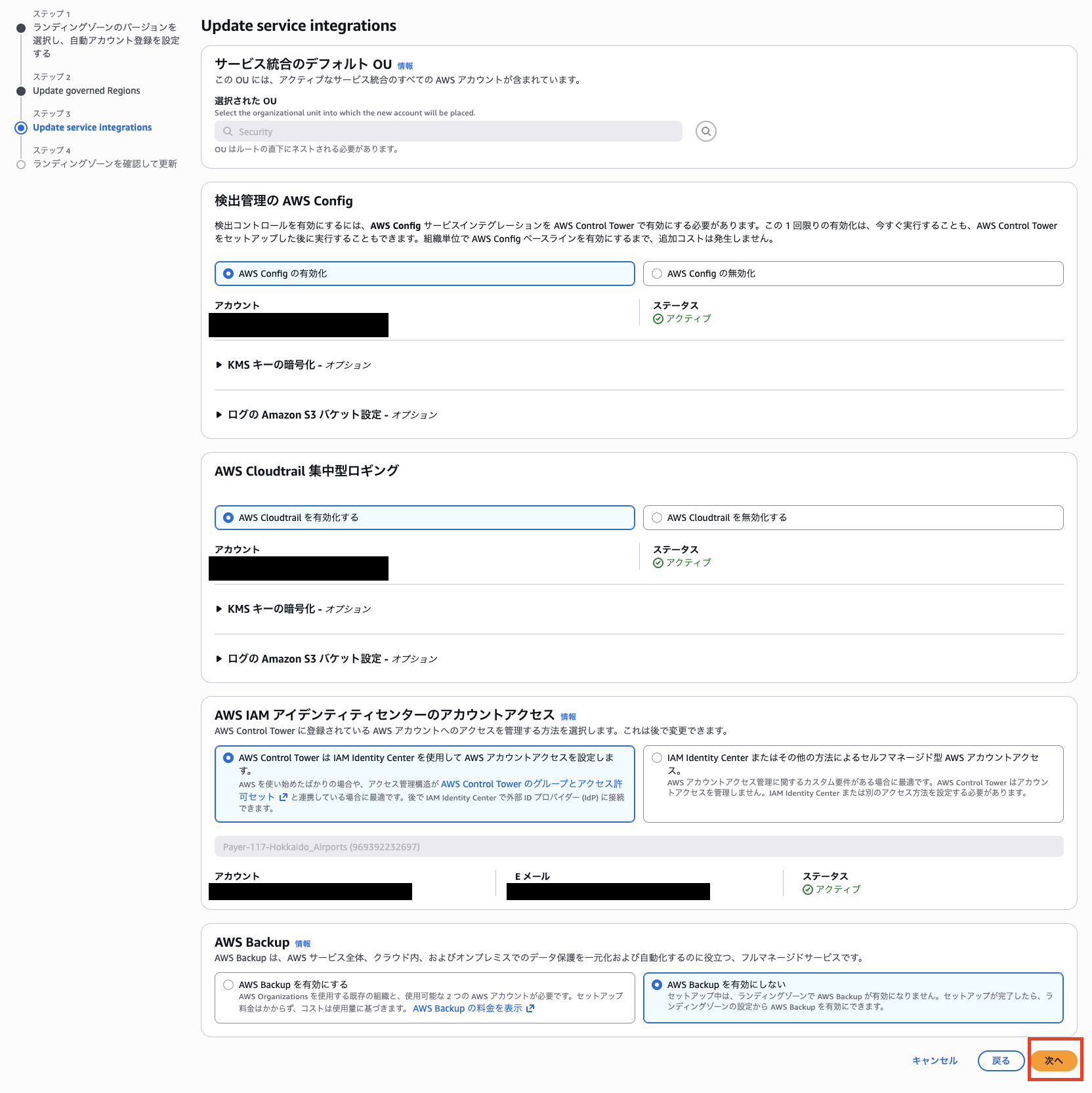The width and height of the screenshot is (1092, 1093).
Task: Choose AWS Control Tower IAM Identity Center access option
Action: coord(425,784)
